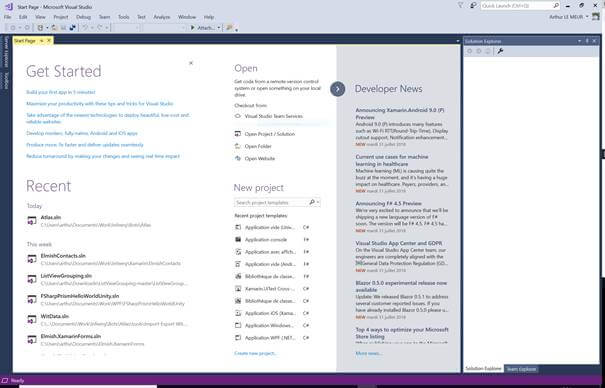
Task: Click the Visual Studio Team Services cloud icon
Action: (x=238, y=116)
